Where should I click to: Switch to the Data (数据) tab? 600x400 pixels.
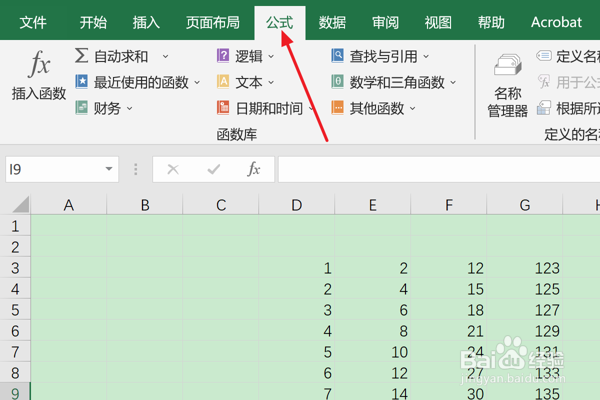tap(332, 22)
